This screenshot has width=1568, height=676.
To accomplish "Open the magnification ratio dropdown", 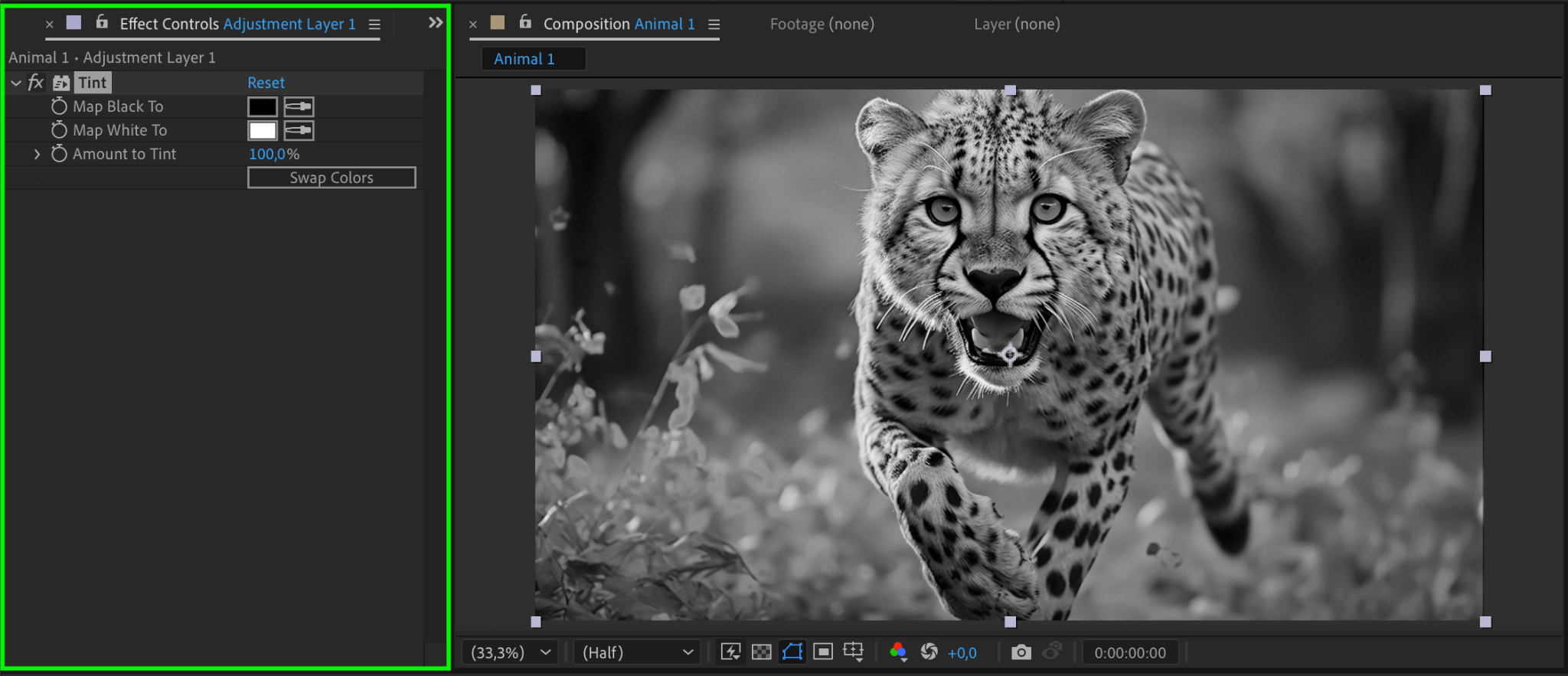I will pos(510,652).
